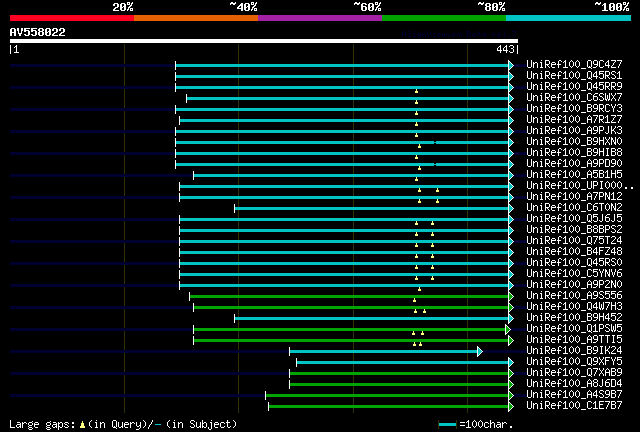Screen dimensions: 640x432
Task: Click the purple ~60% identity legend segment
Action: click(320, 18)
